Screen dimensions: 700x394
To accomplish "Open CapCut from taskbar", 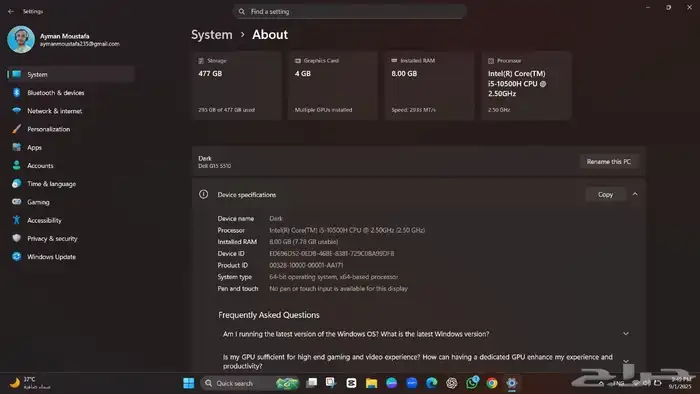I will pyautogui.click(x=351, y=383).
